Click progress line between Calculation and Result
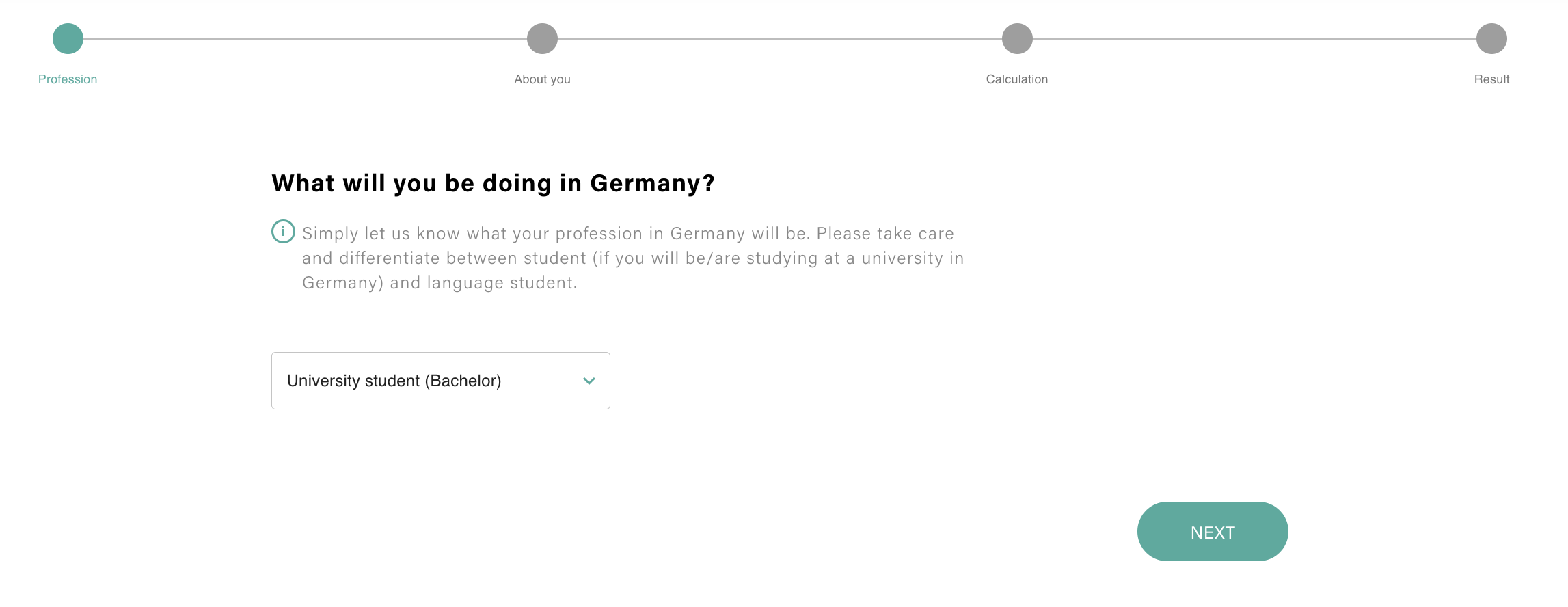The image size is (1568, 607). 1254,39
